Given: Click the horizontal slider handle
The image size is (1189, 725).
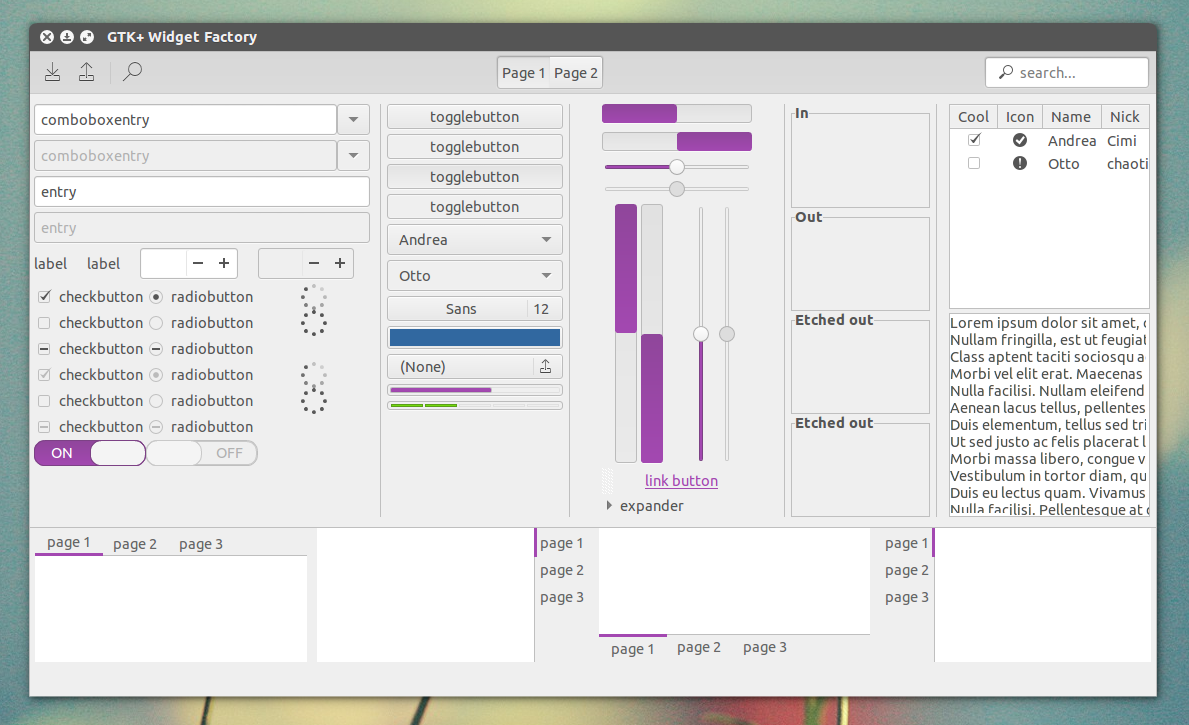Looking at the screenshot, I should pyautogui.click(x=678, y=168).
